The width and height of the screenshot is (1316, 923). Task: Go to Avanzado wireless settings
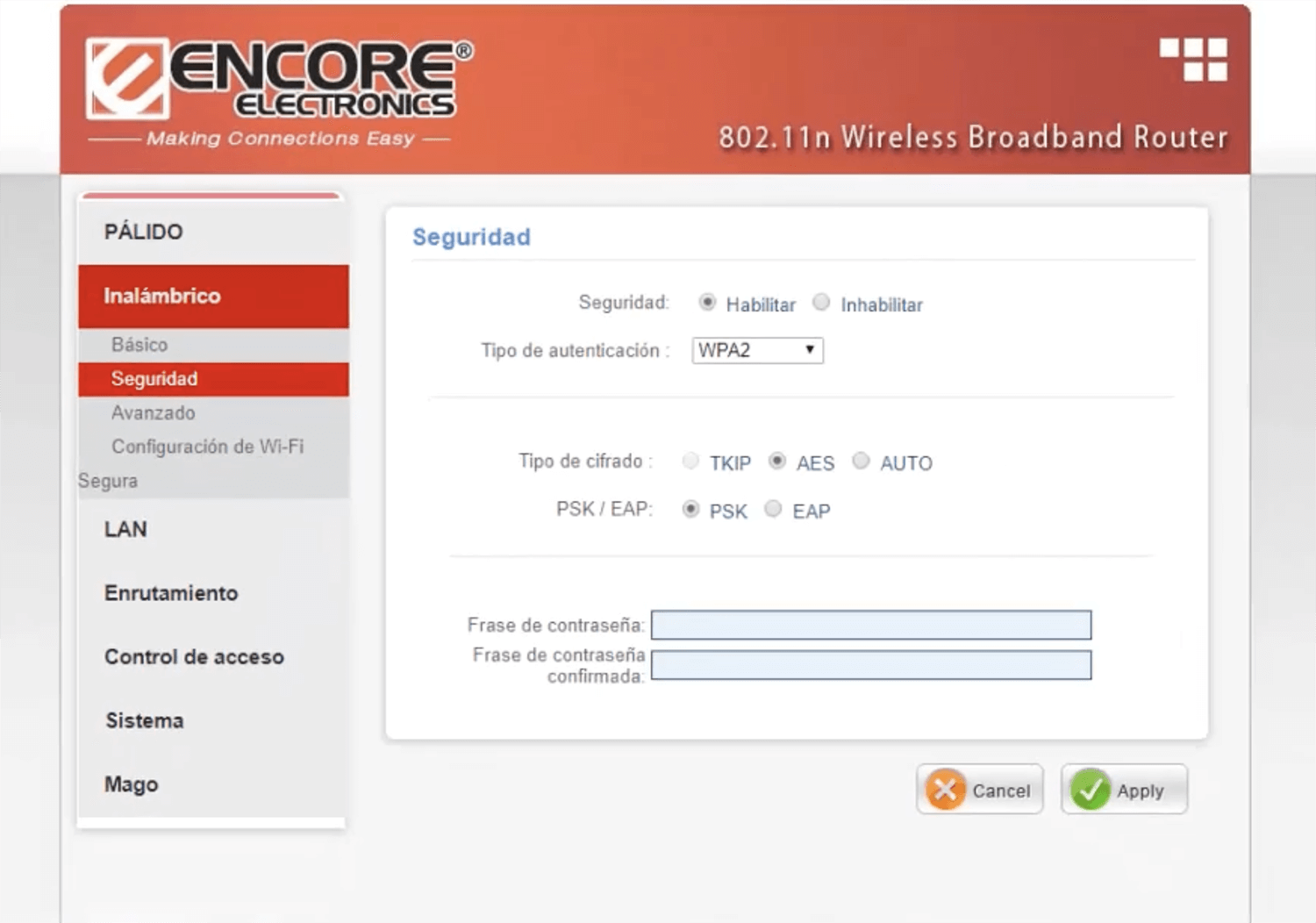click(x=154, y=412)
